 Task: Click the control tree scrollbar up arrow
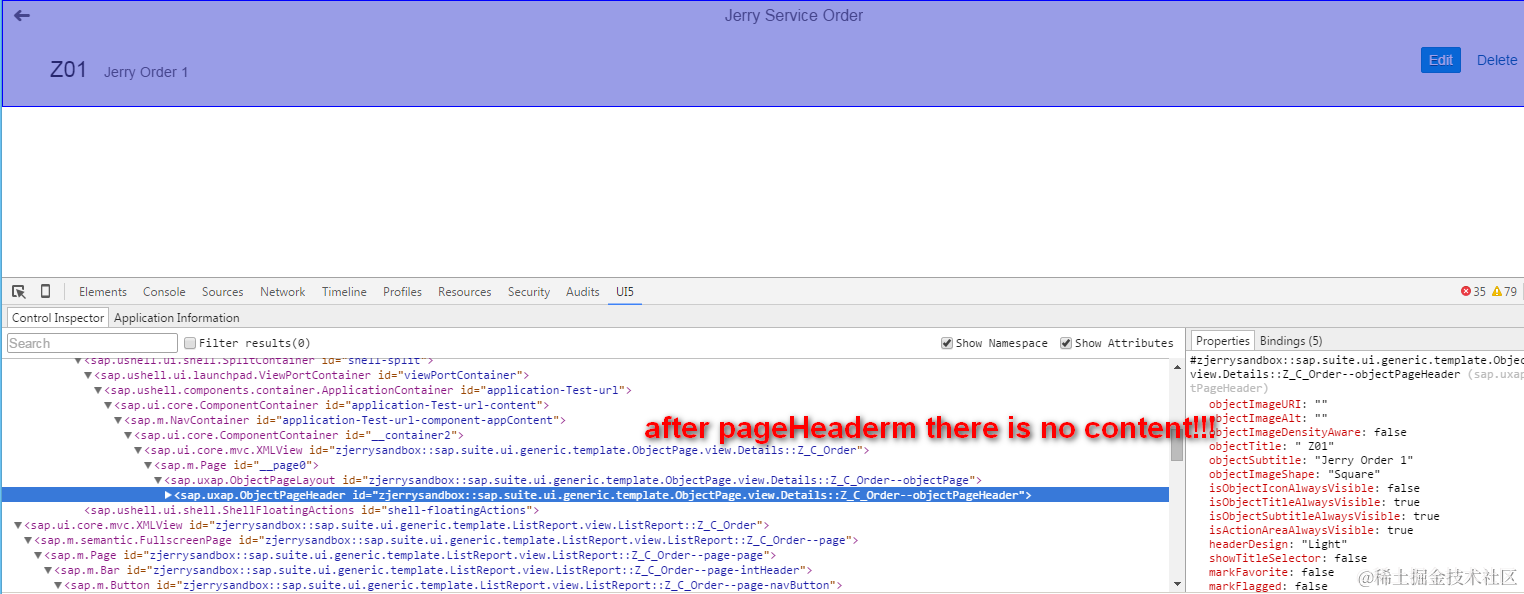(1177, 366)
